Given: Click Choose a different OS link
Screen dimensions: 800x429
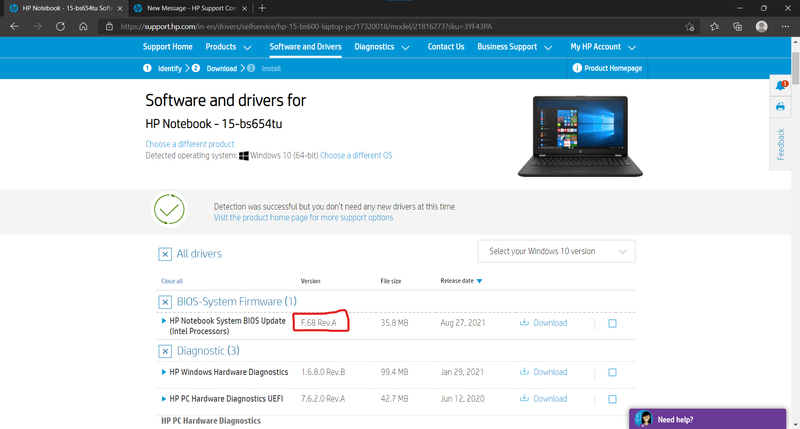Looking at the screenshot, I should pyautogui.click(x=356, y=155).
